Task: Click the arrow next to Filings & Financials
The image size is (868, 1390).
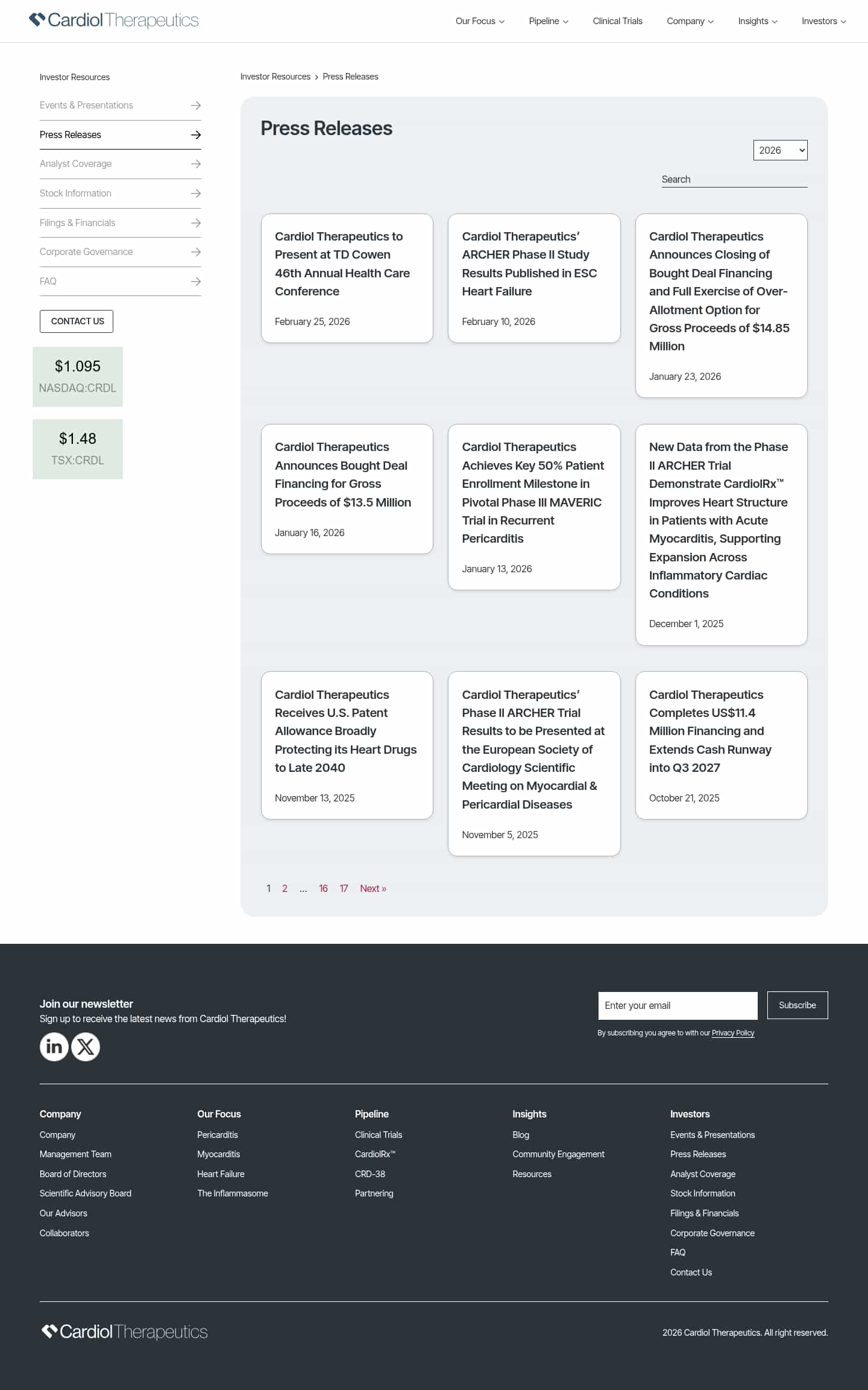Action: tap(196, 223)
